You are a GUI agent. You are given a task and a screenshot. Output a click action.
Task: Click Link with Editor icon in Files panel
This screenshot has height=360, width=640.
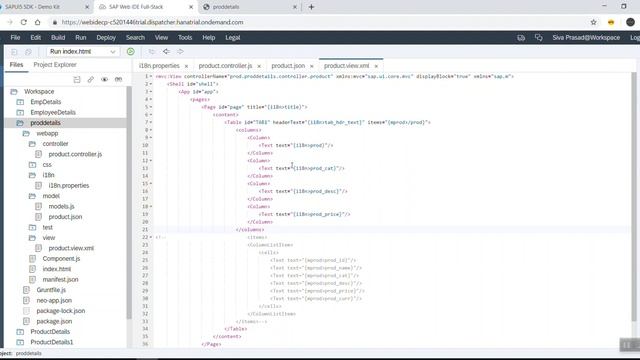click(x=91, y=79)
